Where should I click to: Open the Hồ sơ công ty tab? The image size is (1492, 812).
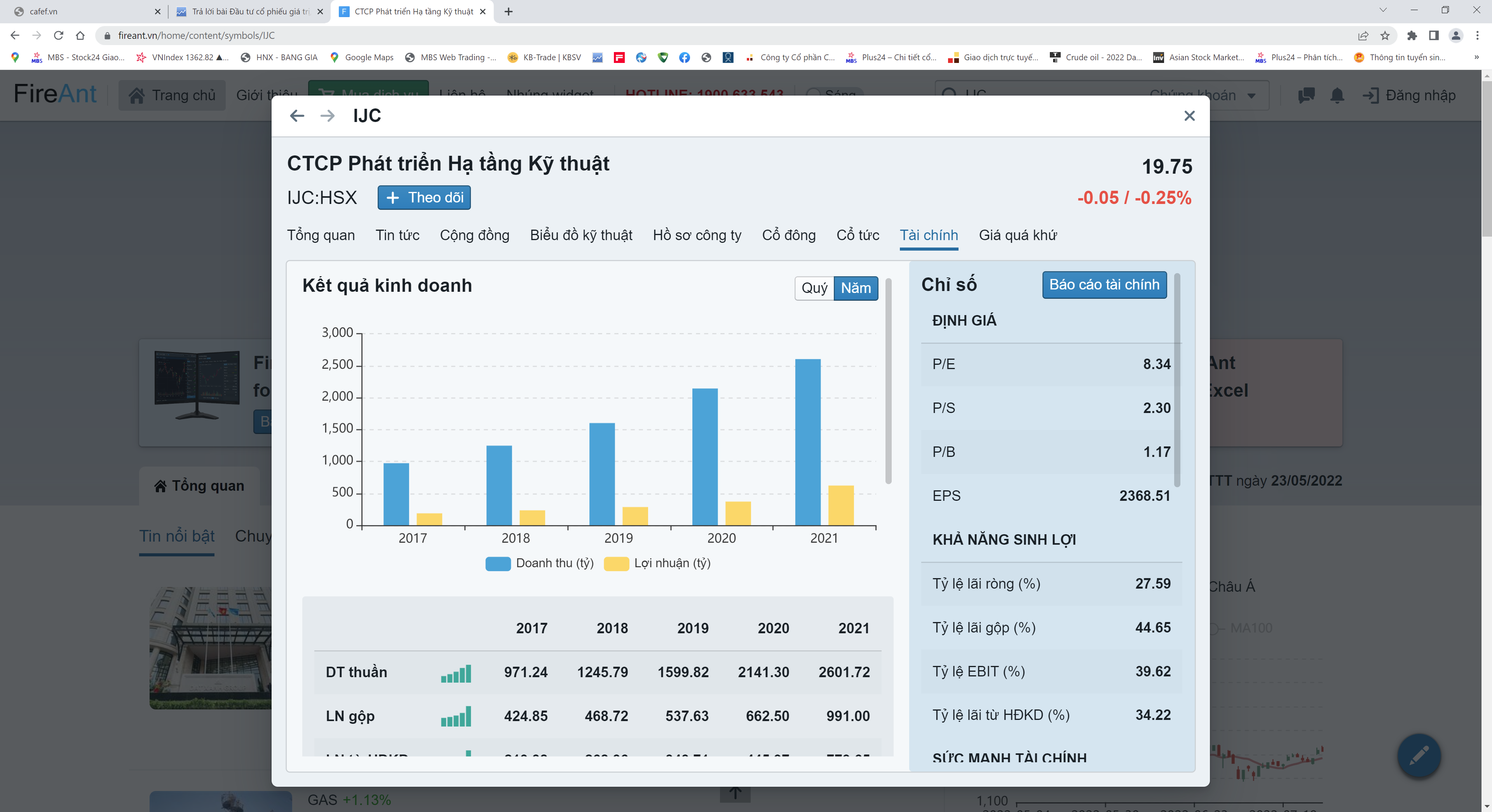(697, 235)
